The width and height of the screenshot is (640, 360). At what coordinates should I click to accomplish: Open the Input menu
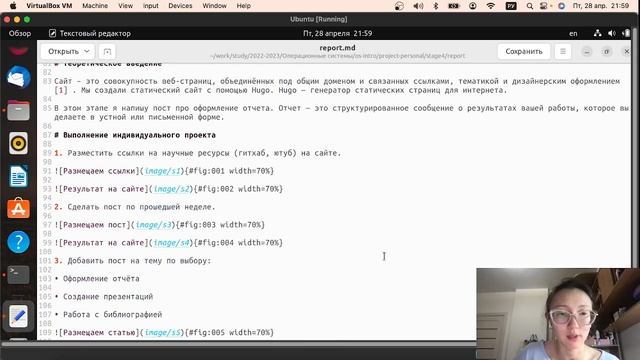tap(151, 6)
